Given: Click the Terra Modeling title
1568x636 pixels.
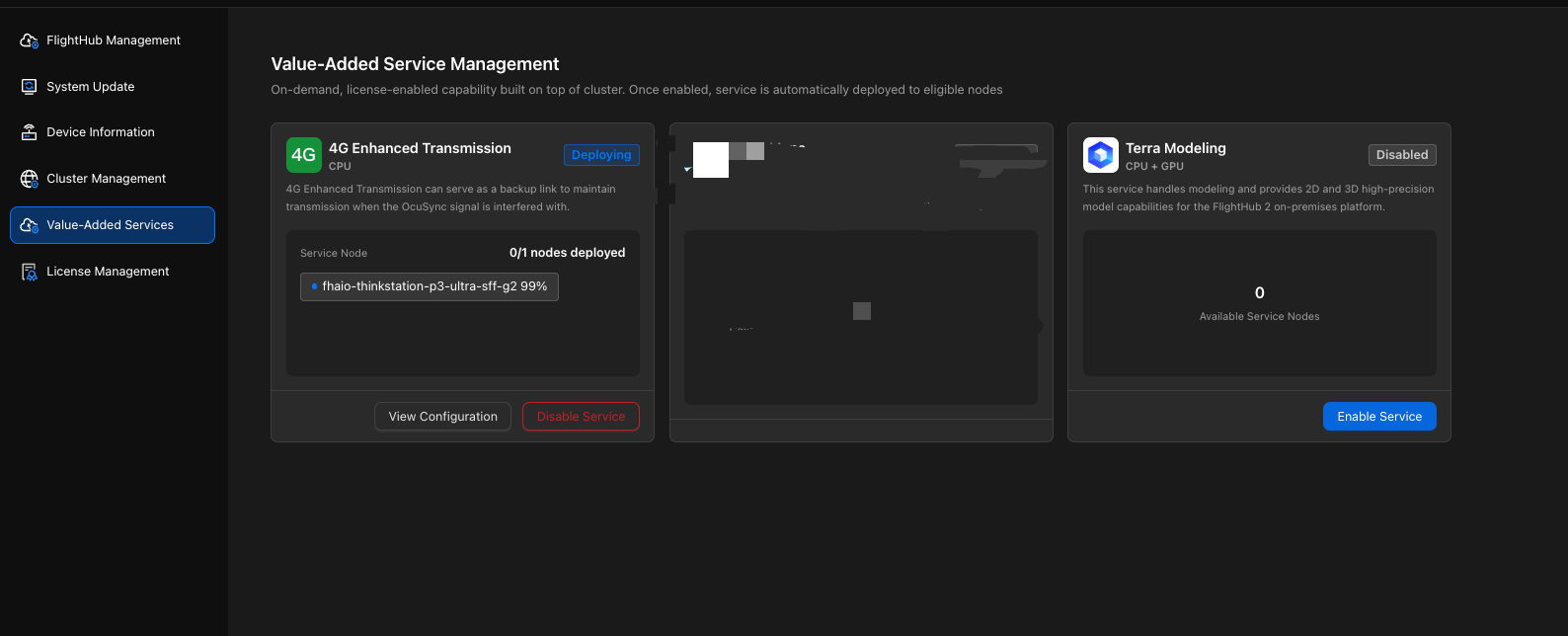Looking at the screenshot, I should [x=1175, y=148].
